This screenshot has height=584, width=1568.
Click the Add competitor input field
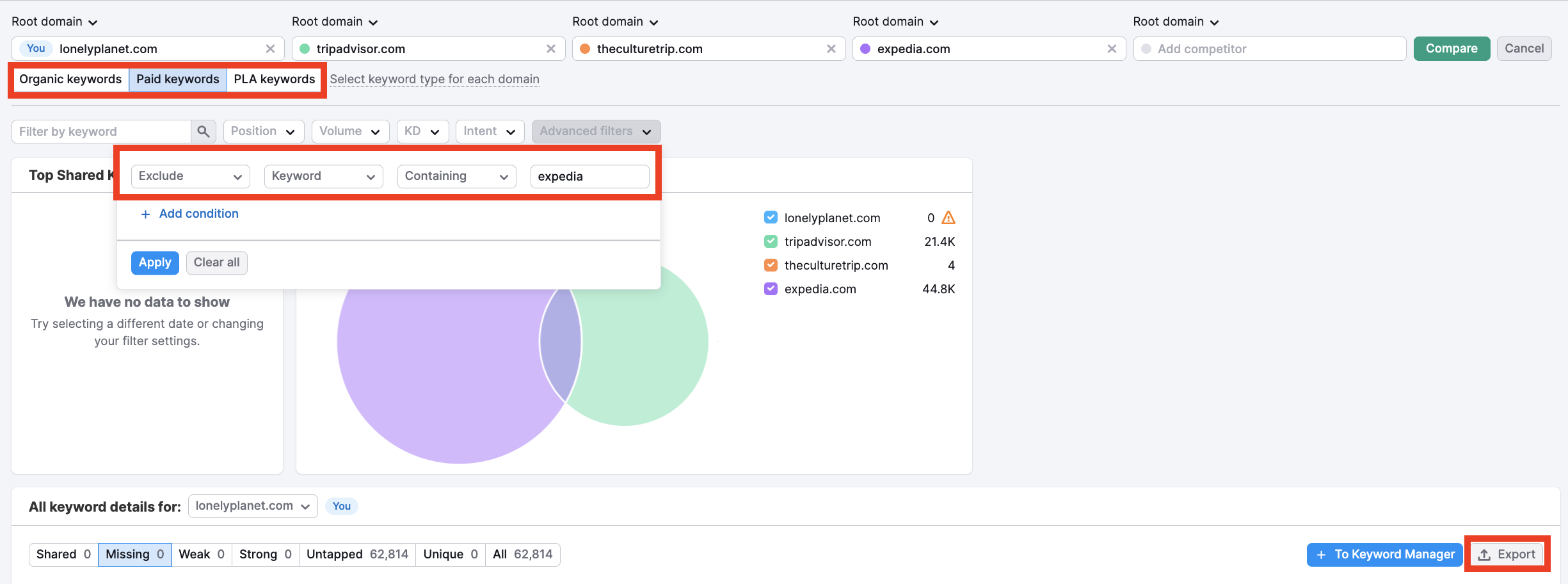(x=1270, y=49)
